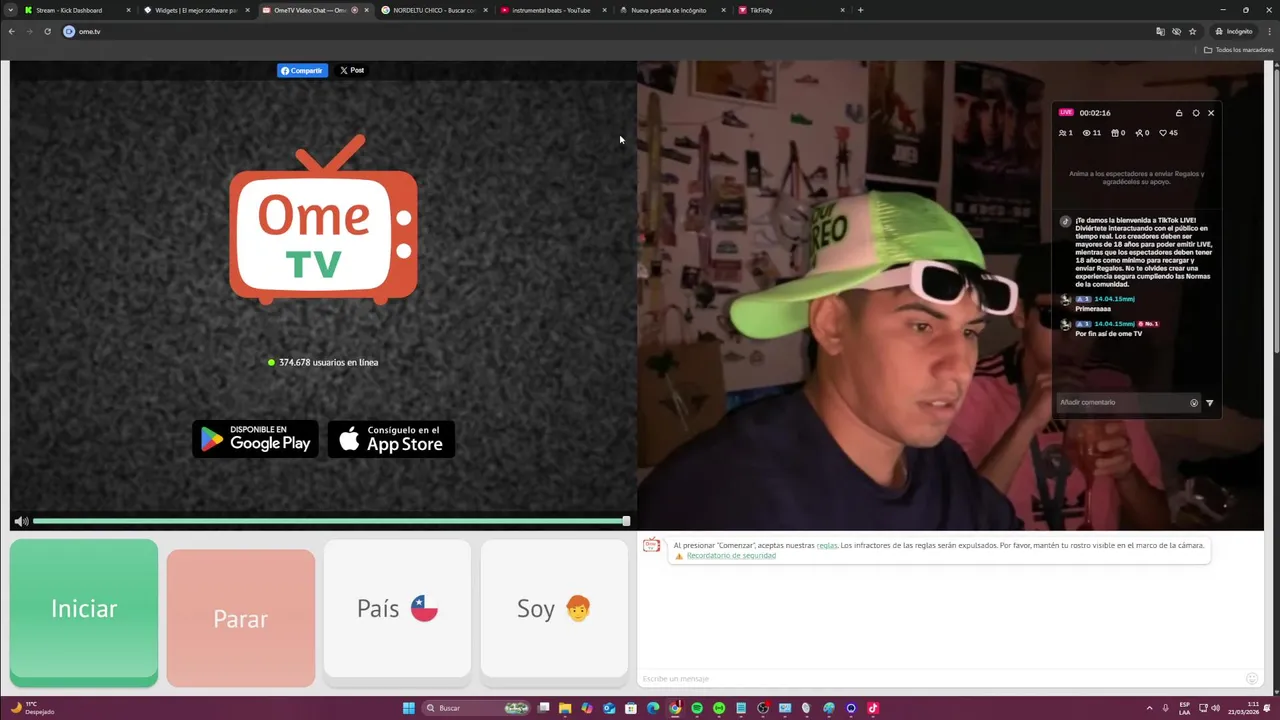Open the Chrome three-dot menu

point(1268,31)
